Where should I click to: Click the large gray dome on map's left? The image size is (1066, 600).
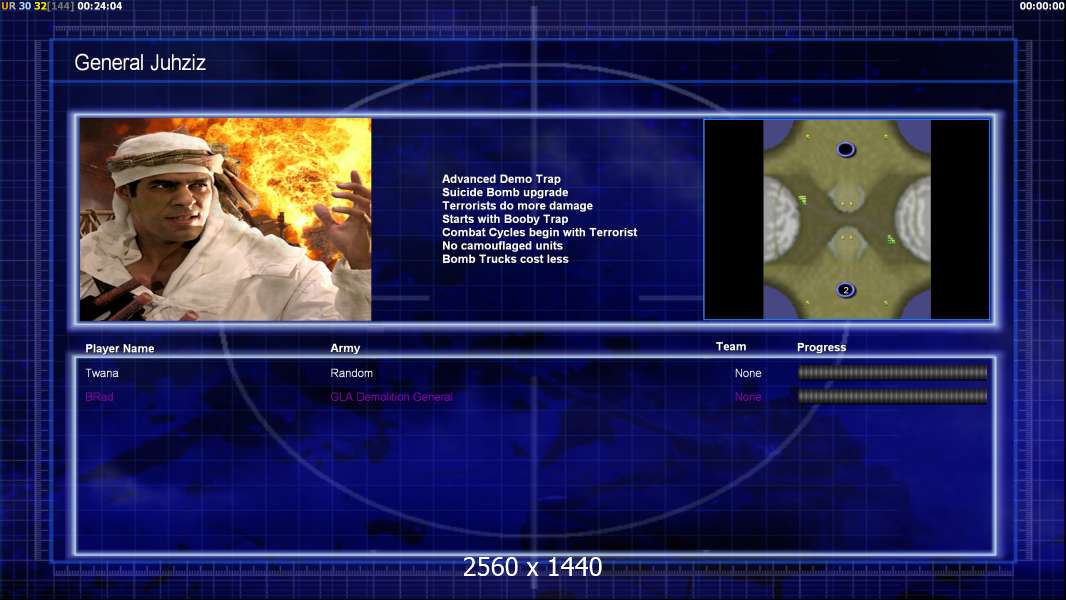(x=782, y=220)
